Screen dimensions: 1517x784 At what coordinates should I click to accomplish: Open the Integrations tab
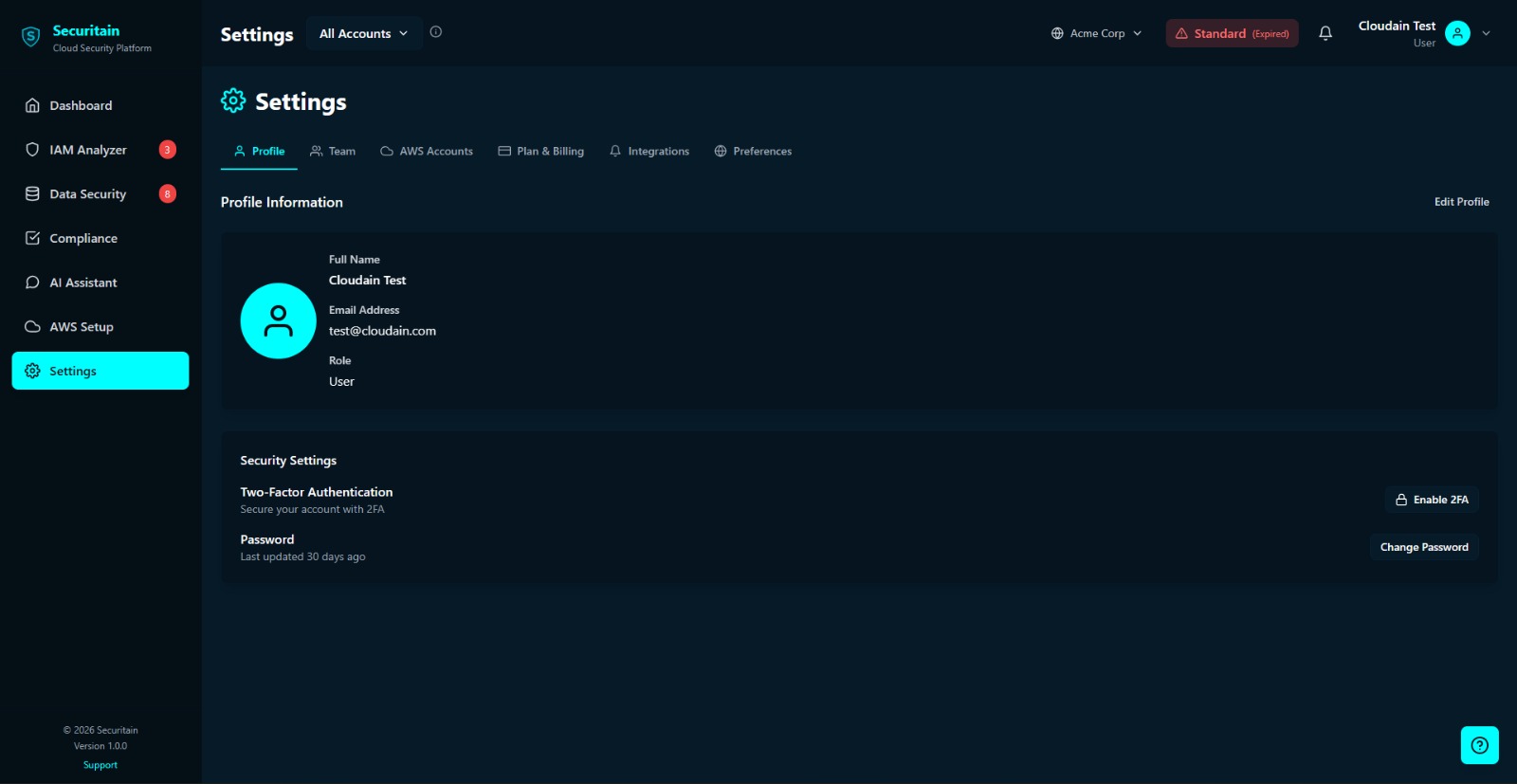(x=649, y=152)
